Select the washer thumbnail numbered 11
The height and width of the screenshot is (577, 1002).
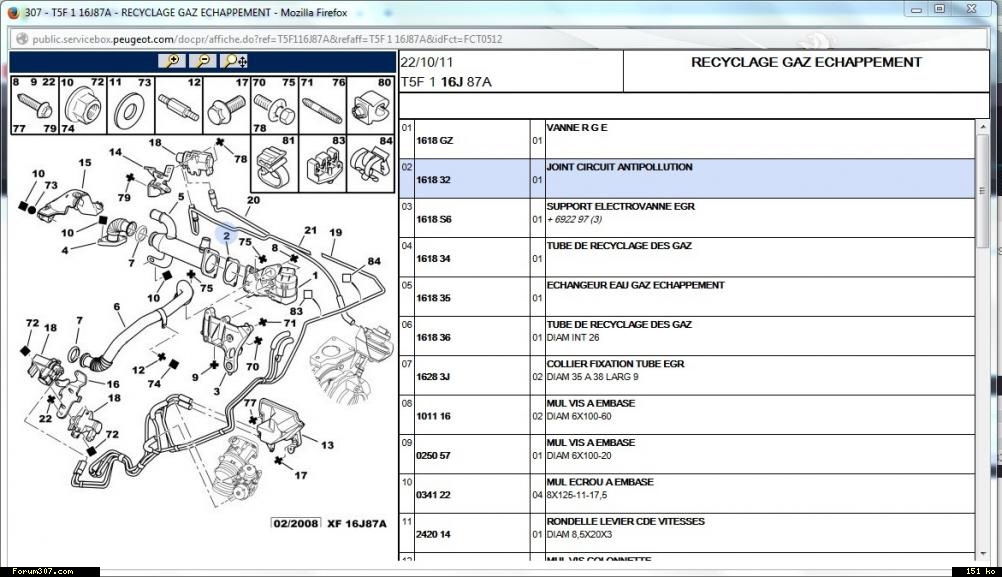pos(130,104)
